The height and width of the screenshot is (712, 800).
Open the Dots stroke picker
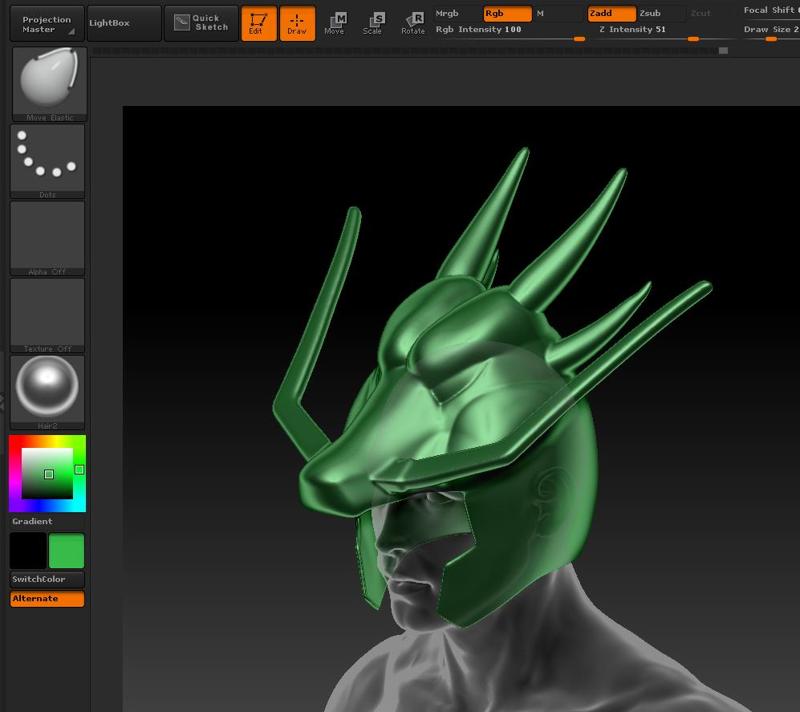pos(45,158)
